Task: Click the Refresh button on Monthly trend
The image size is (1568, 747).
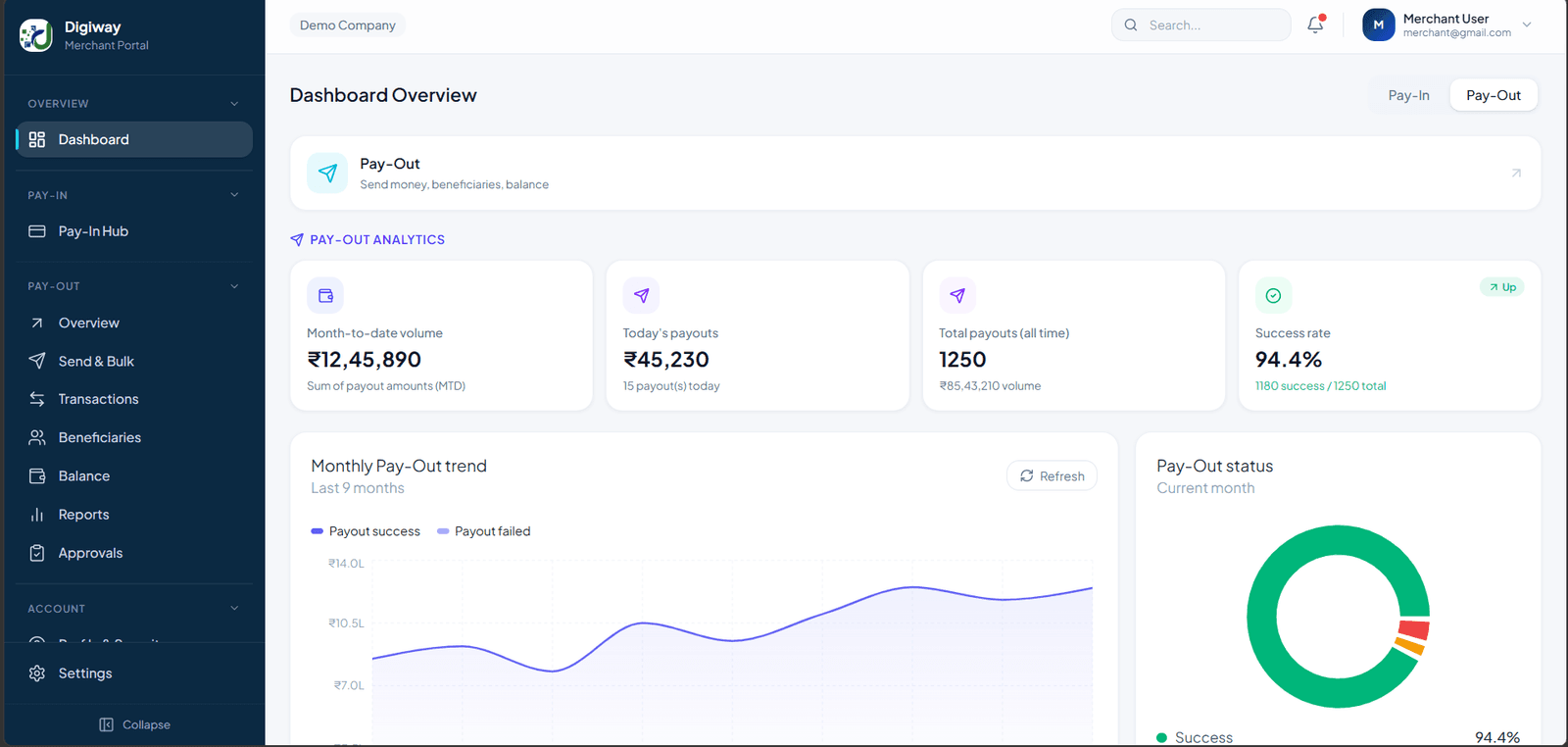Action: (1052, 475)
